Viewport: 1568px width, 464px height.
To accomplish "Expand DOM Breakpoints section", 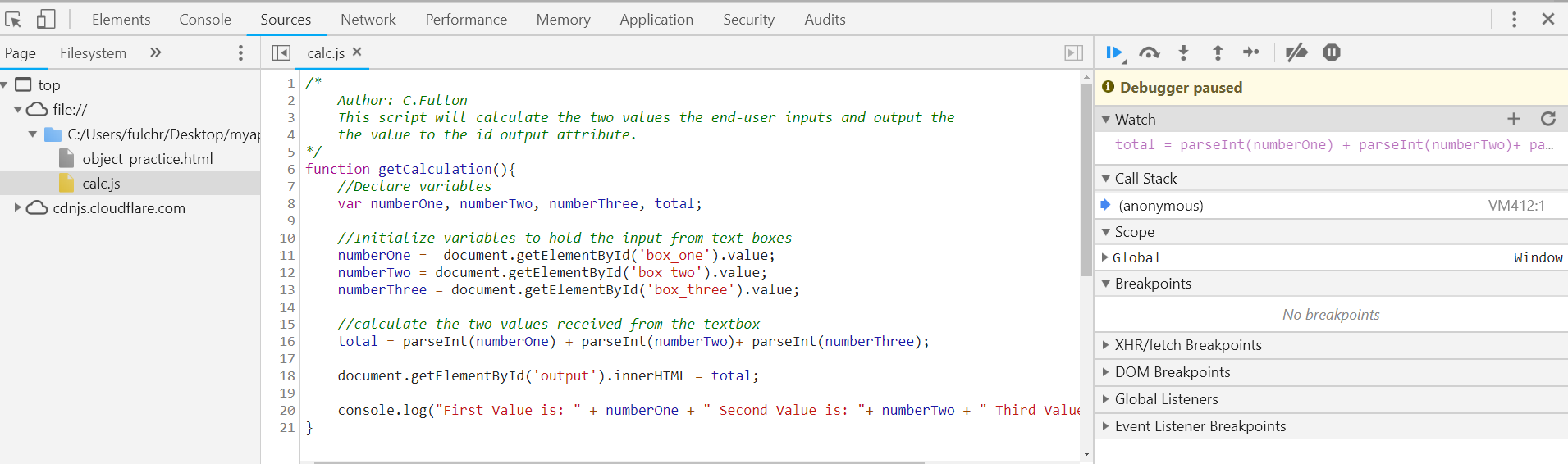I will click(1106, 372).
